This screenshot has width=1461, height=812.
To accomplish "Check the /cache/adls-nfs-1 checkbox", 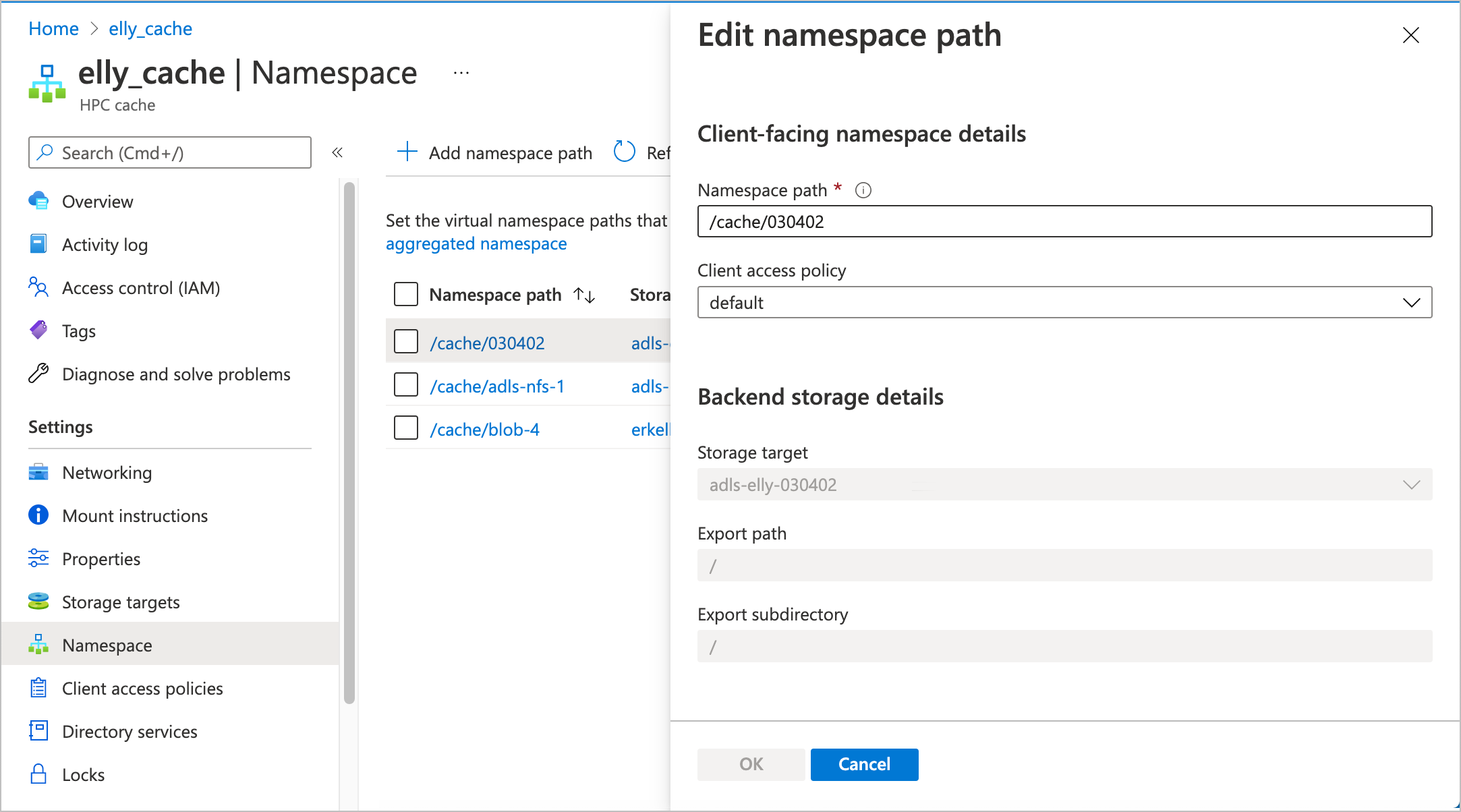I will 405,384.
